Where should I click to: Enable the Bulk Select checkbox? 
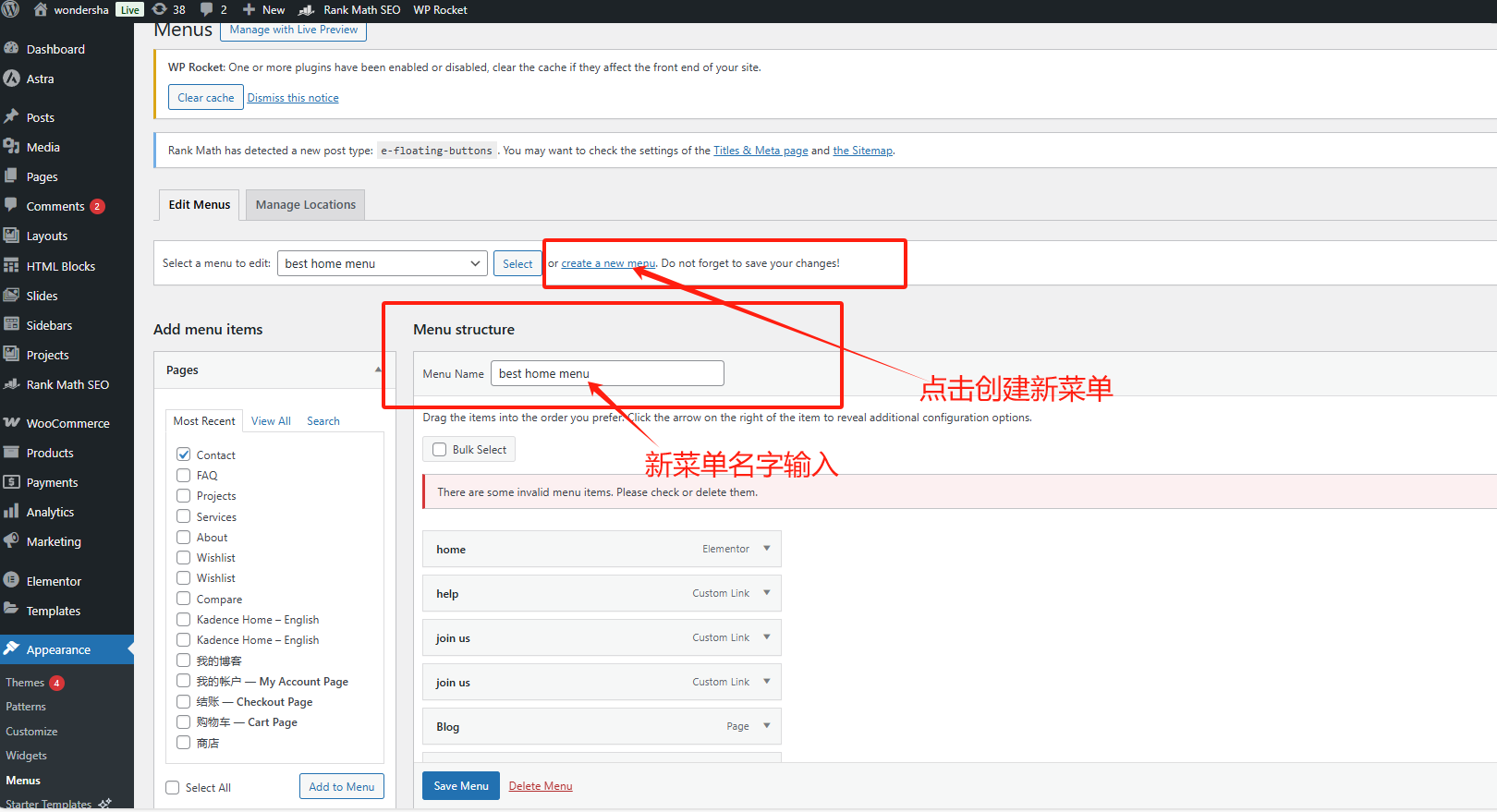(x=440, y=450)
